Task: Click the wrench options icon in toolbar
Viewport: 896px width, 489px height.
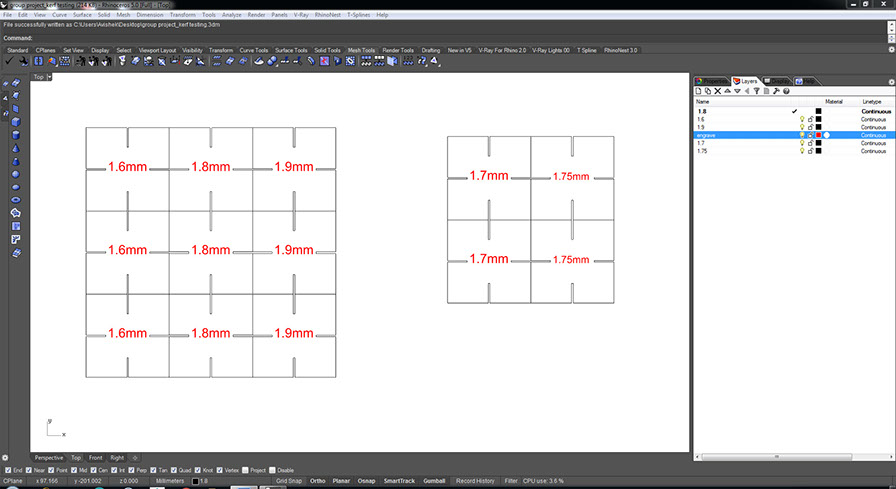Action: (x=25, y=61)
